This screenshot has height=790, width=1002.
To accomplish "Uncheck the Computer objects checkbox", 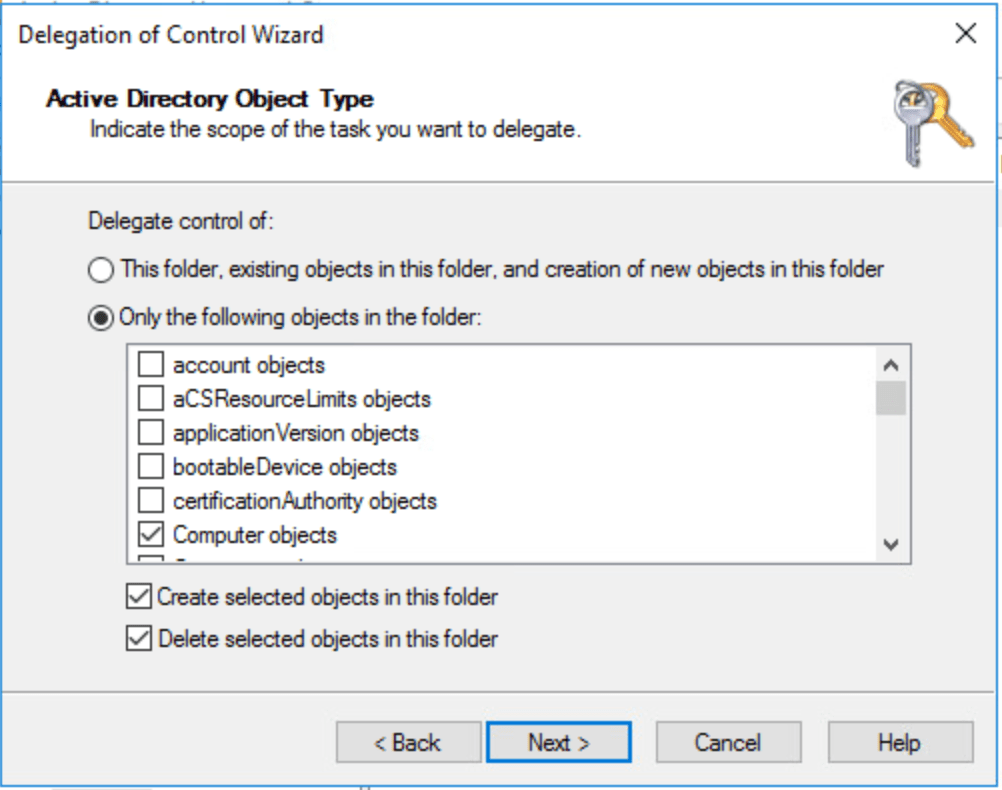I will 150,534.
